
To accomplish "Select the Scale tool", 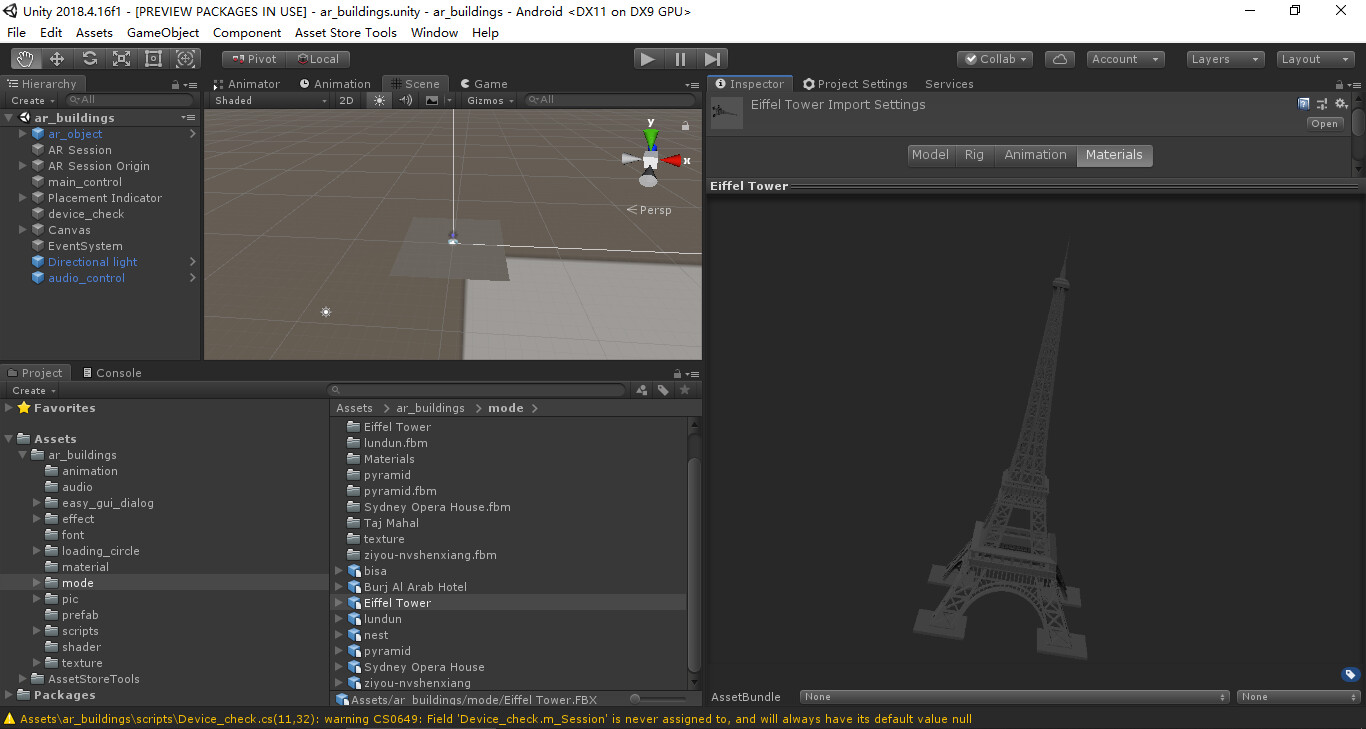I will pos(121,58).
